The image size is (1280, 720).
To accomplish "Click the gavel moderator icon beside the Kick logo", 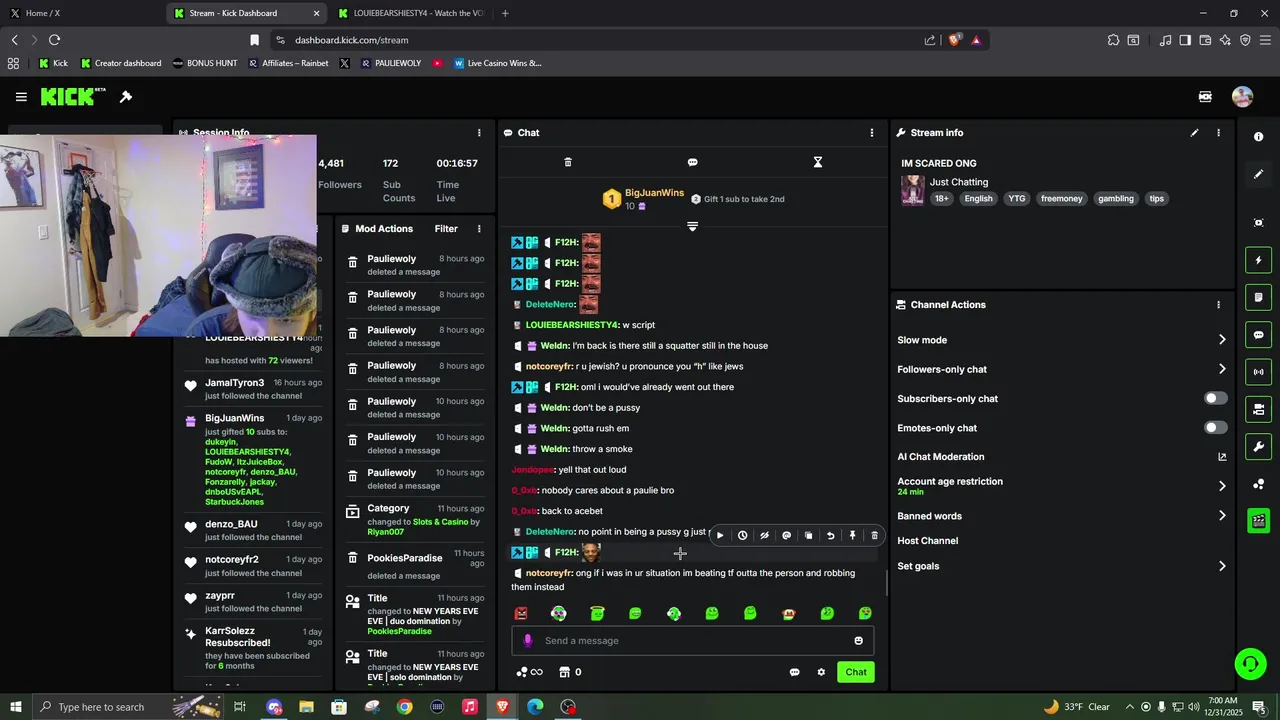I will point(126,97).
